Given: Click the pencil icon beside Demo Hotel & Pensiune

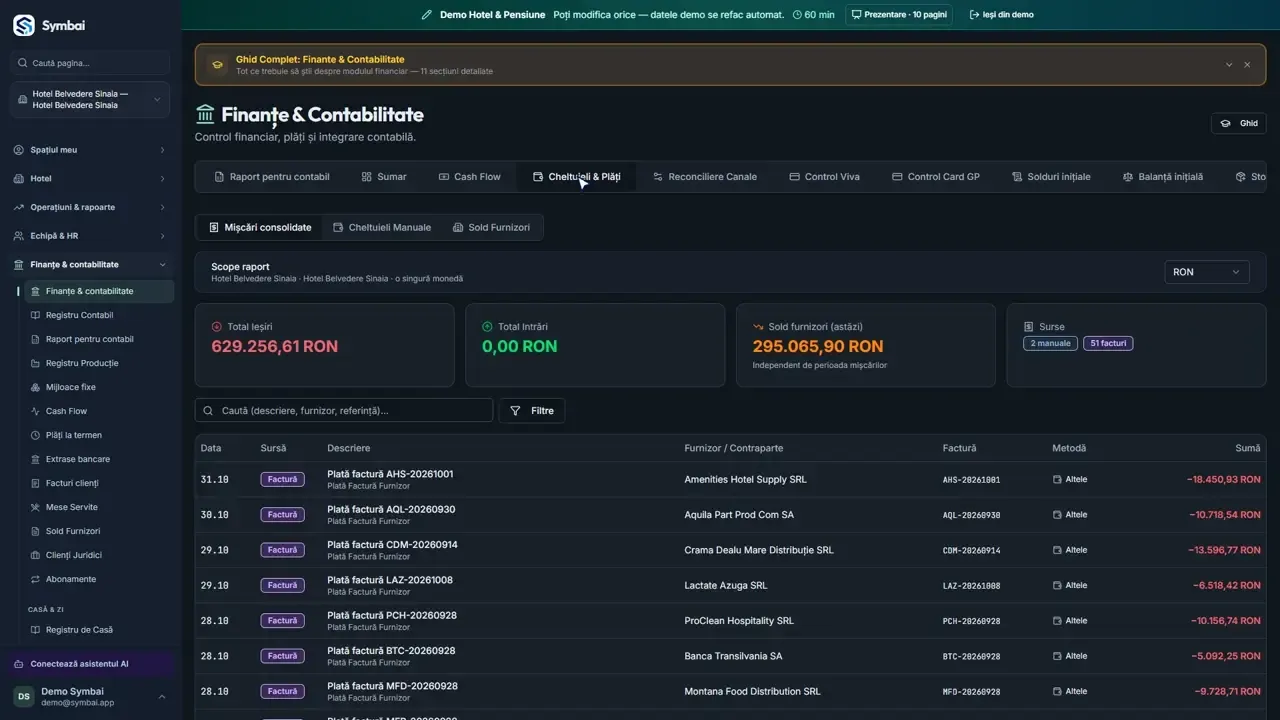Looking at the screenshot, I should [x=427, y=15].
